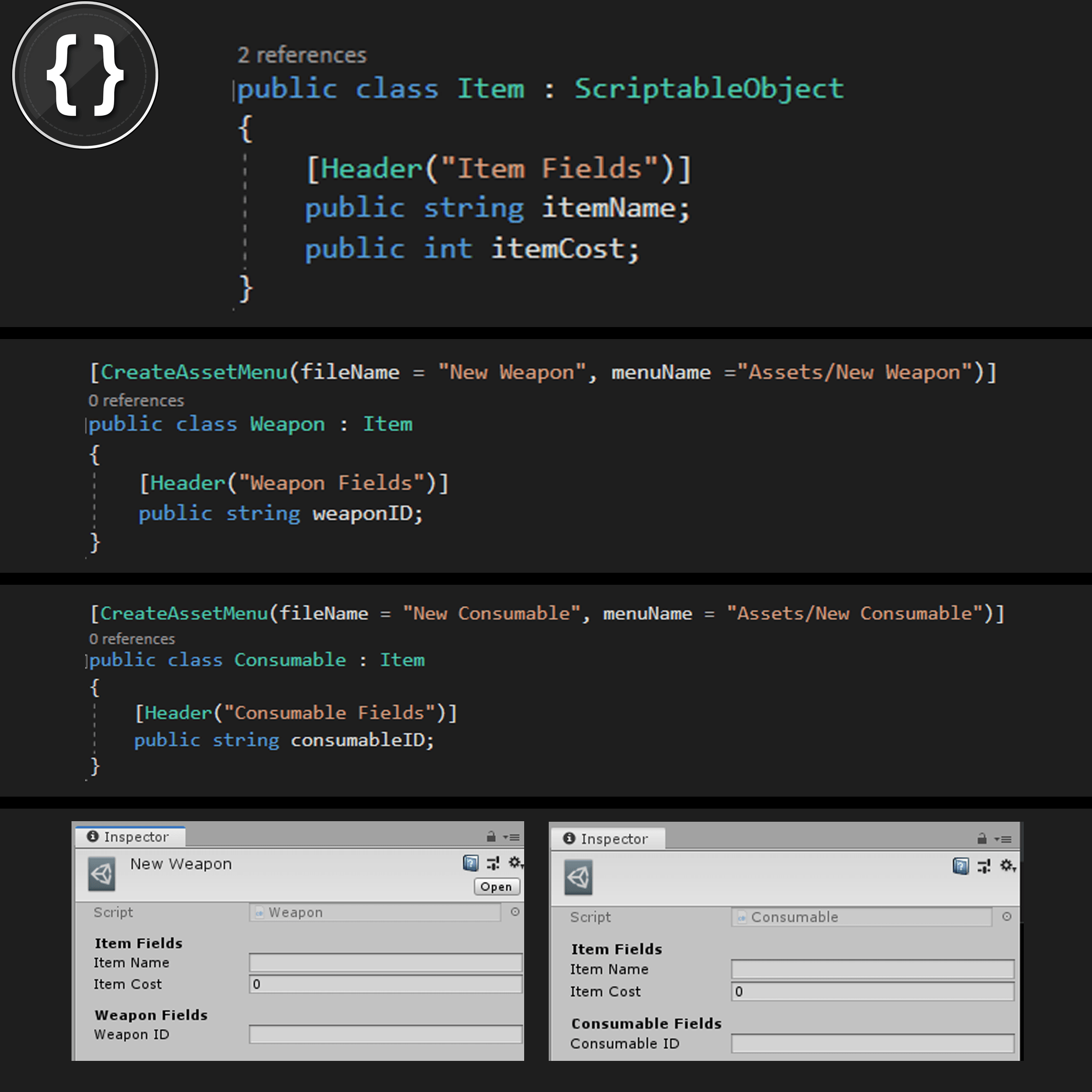Viewport: 1092px width, 1092px height.
Task: Toggle lock on the Weapon inspector
Action: [x=491, y=837]
